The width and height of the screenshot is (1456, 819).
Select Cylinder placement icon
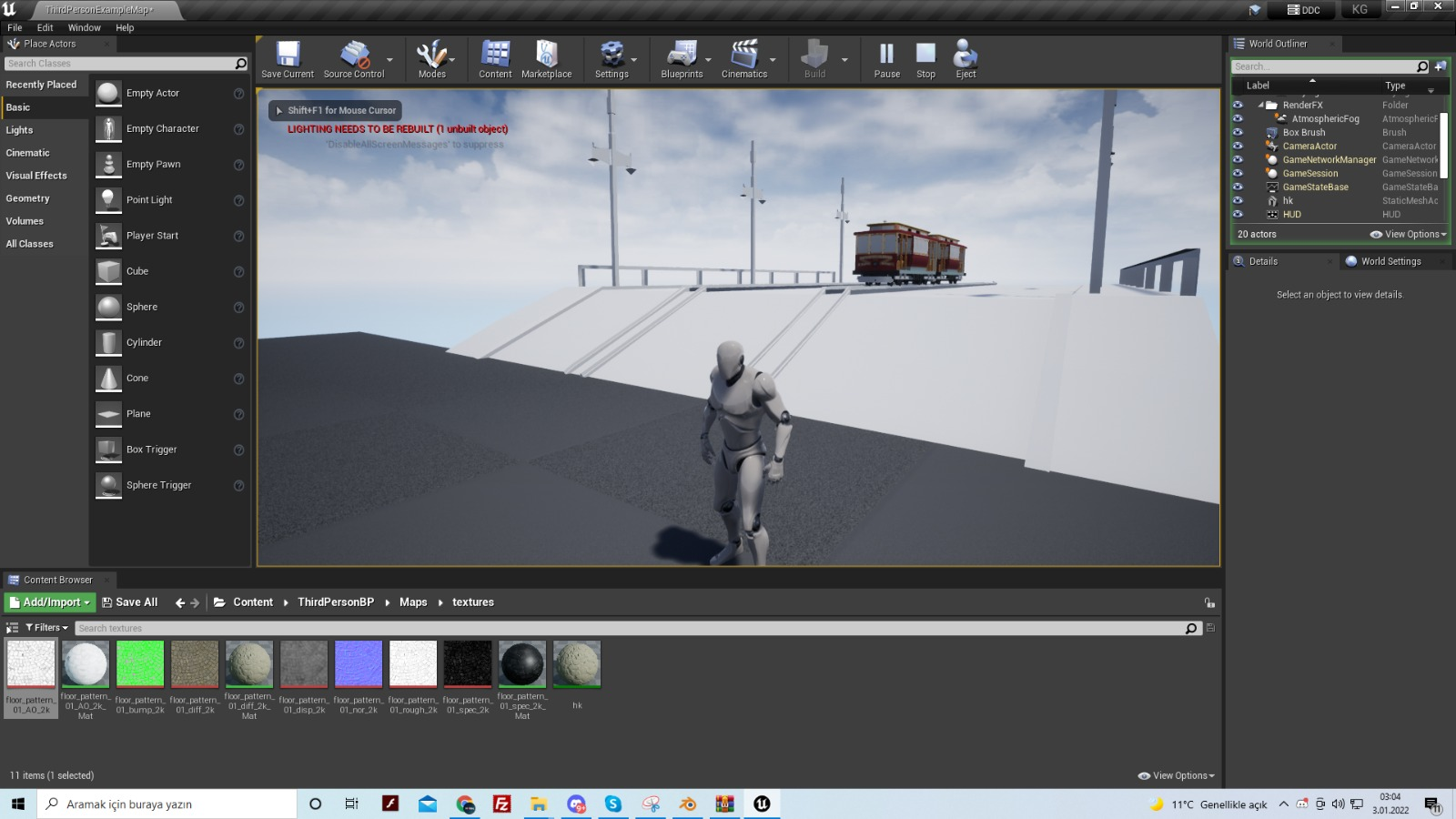[x=108, y=342]
